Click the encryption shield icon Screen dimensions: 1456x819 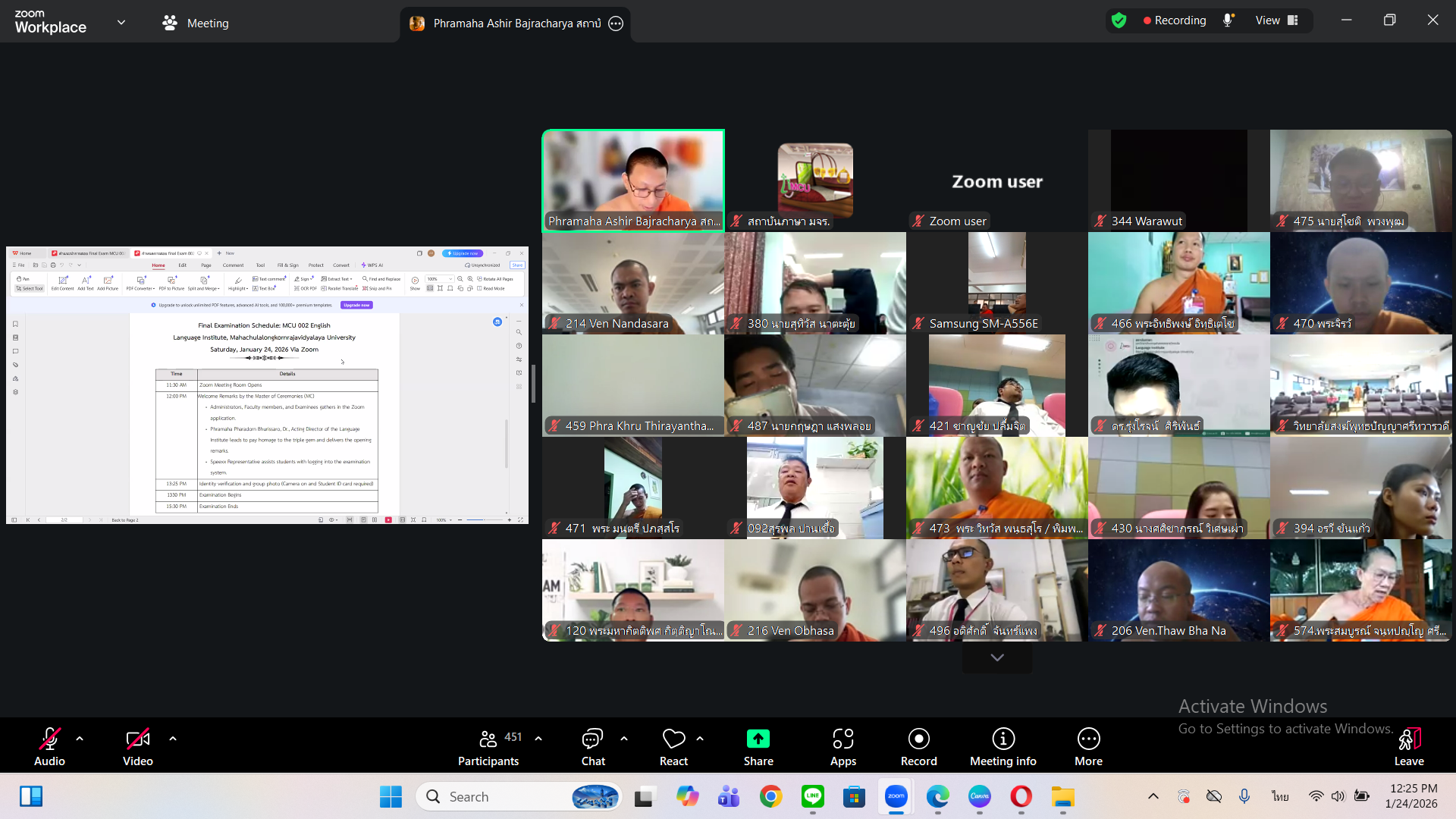[1119, 20]
